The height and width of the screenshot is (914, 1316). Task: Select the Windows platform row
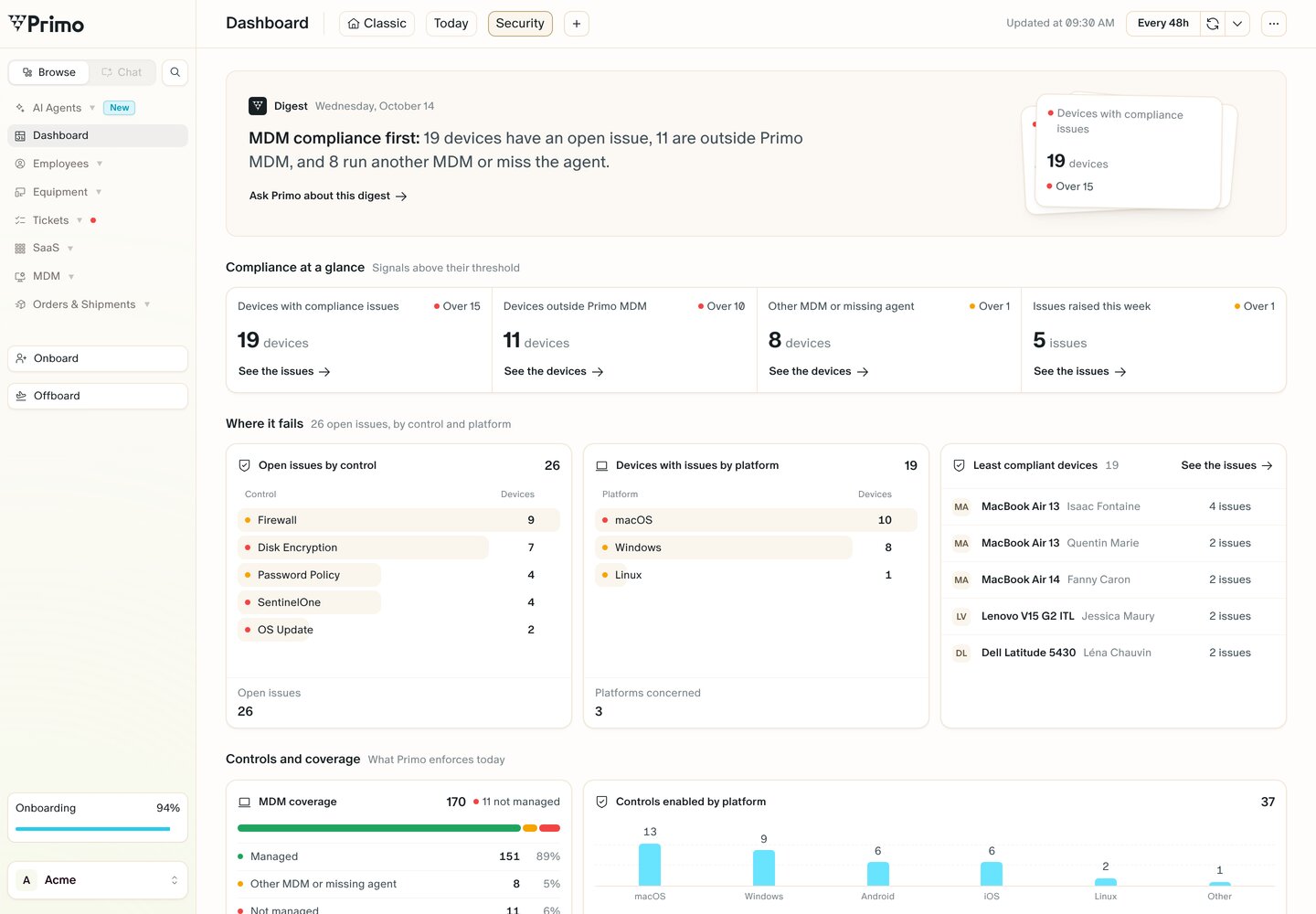tap(756, 547)
